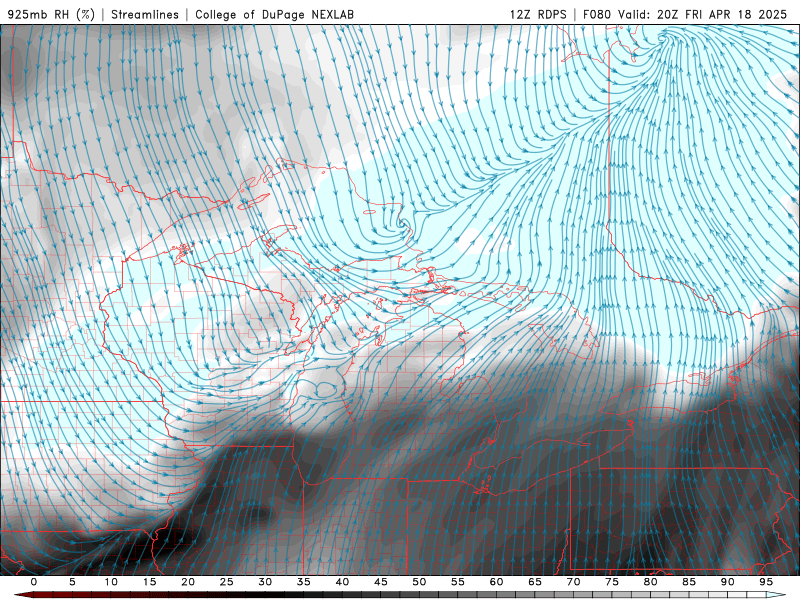Viewport: 800px width, 600px height.
Task: Click the scale number "85"
Action: (689, 582)
